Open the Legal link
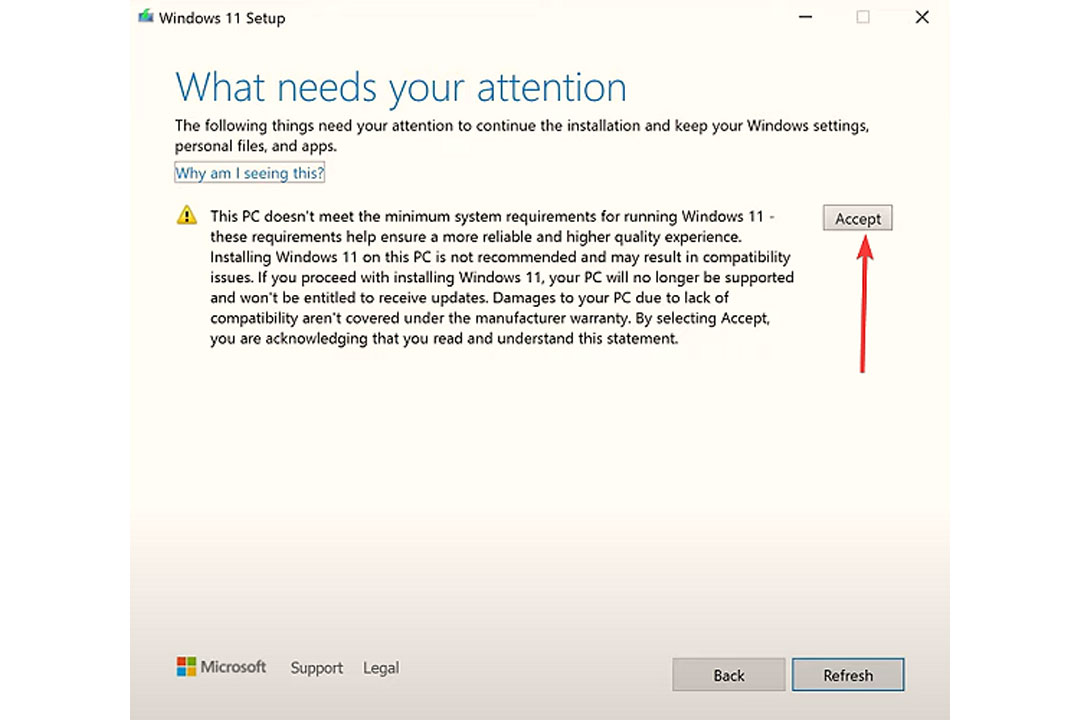This screenshot has width=1080, height=720. (381, 668)
